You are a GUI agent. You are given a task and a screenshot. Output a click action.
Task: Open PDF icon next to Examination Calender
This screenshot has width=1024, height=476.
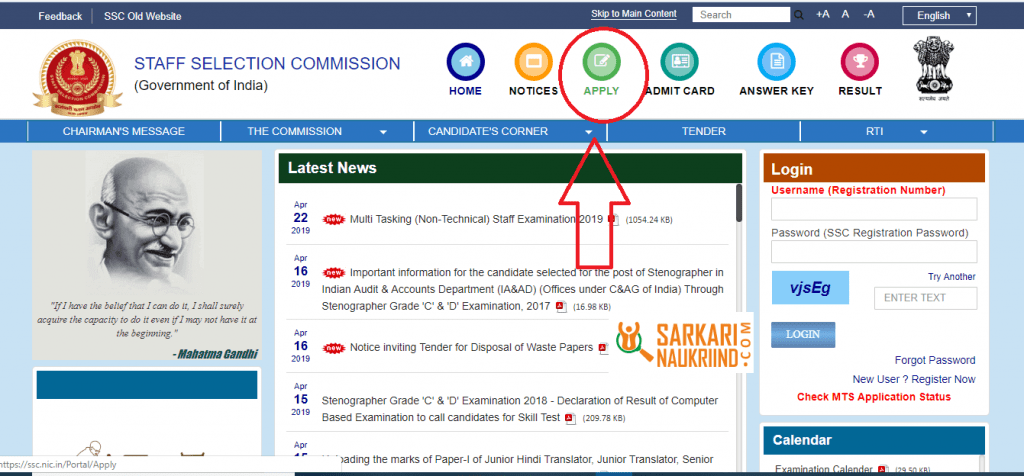[x=882, y=469]
